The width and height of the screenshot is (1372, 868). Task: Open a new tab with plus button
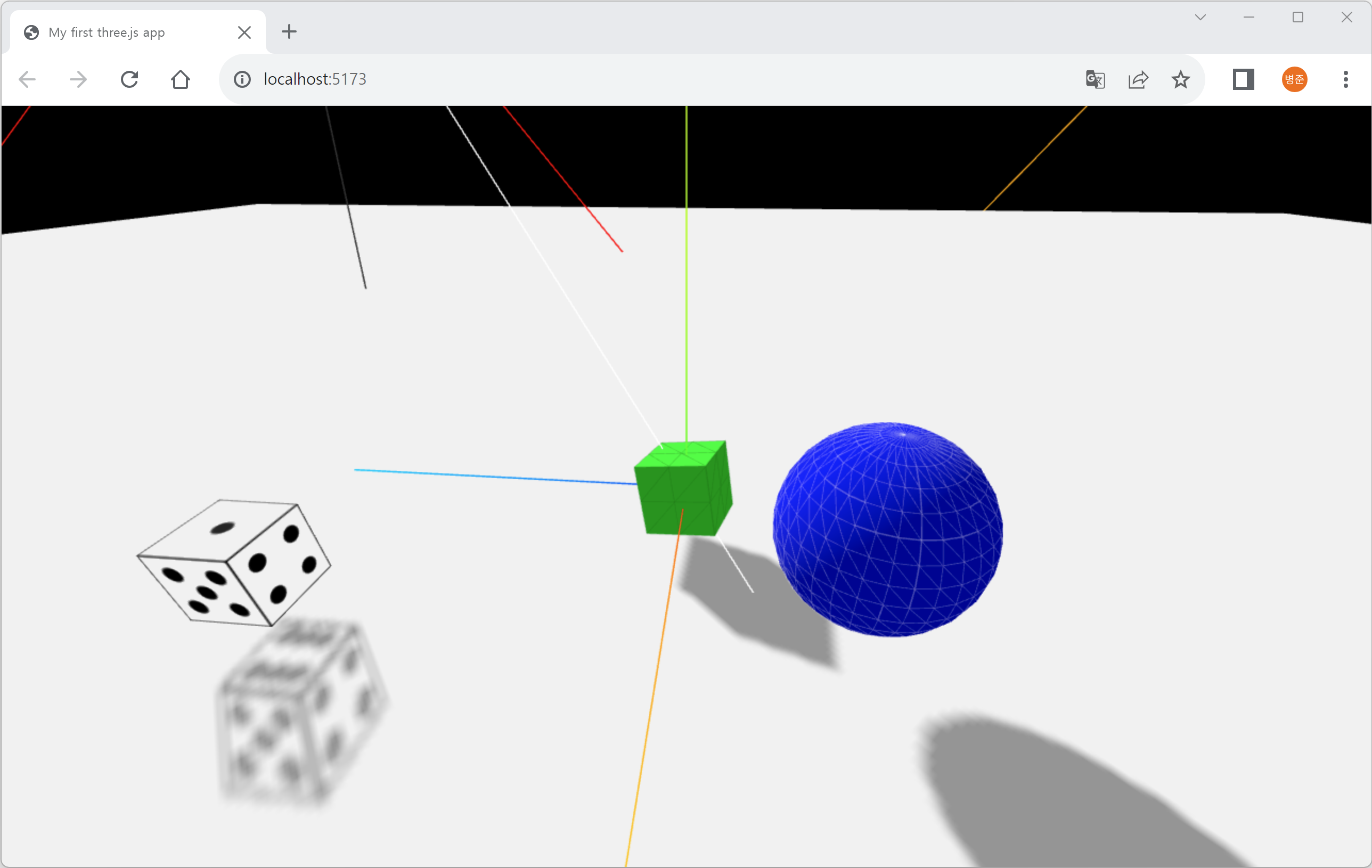coord(289,31)
